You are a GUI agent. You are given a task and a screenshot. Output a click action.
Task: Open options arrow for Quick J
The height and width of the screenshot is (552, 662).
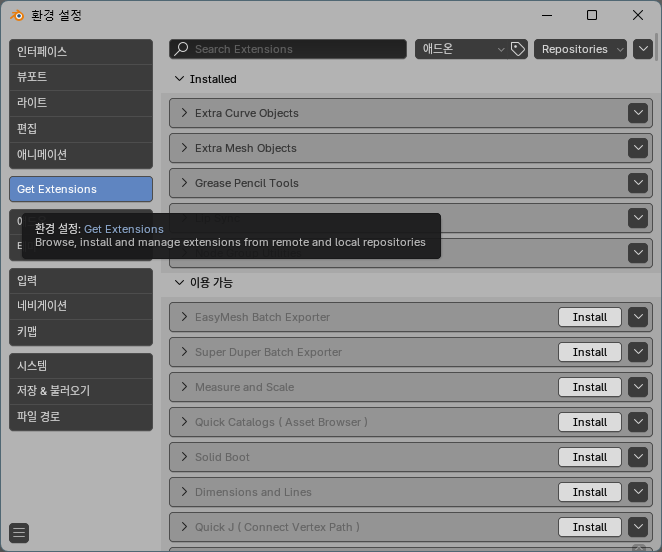(x=638, y=527)
